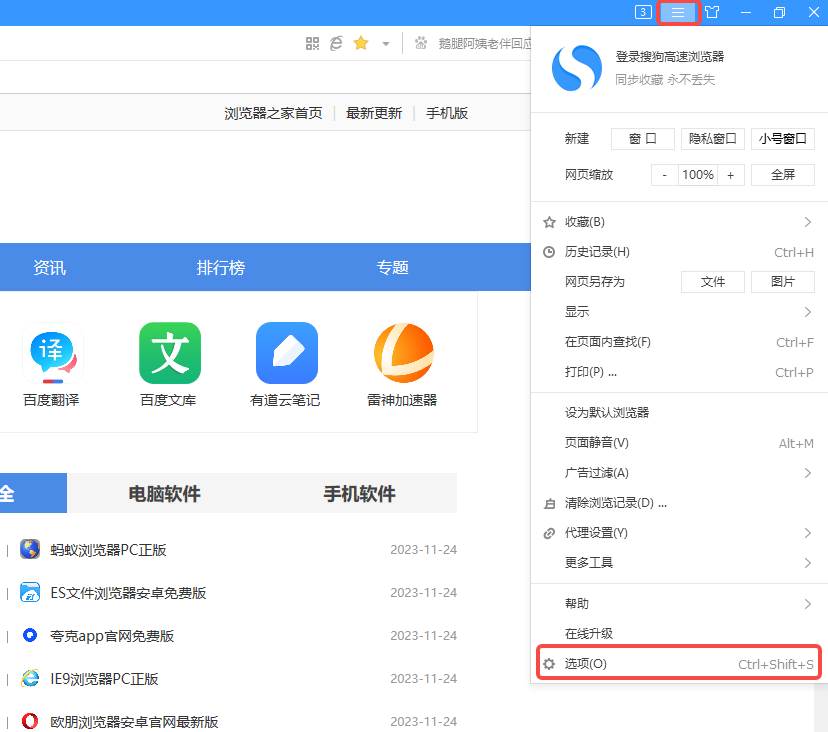
Task: Expand the chevron beside 帮助
Action: [807, 604]
